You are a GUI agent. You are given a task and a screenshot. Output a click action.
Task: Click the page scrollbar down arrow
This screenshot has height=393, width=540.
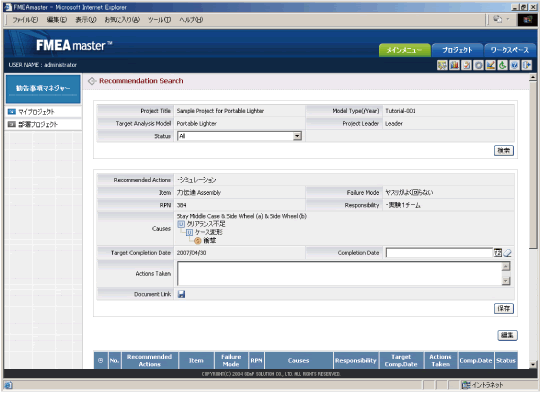click(x=533, y=364)
